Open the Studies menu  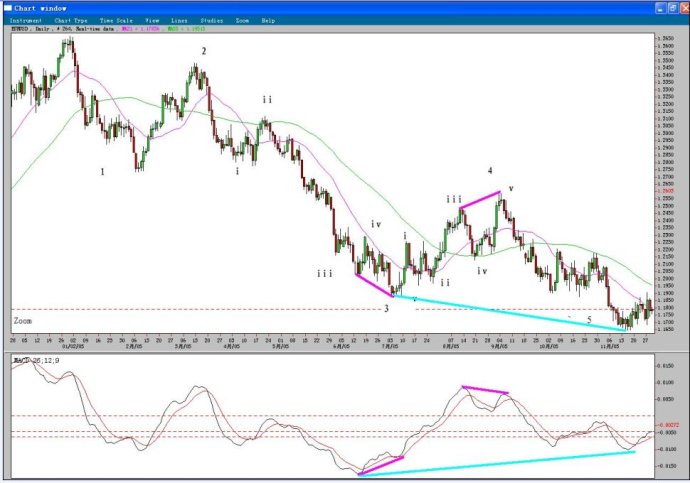pyautogui.click(x=211, y=19)
